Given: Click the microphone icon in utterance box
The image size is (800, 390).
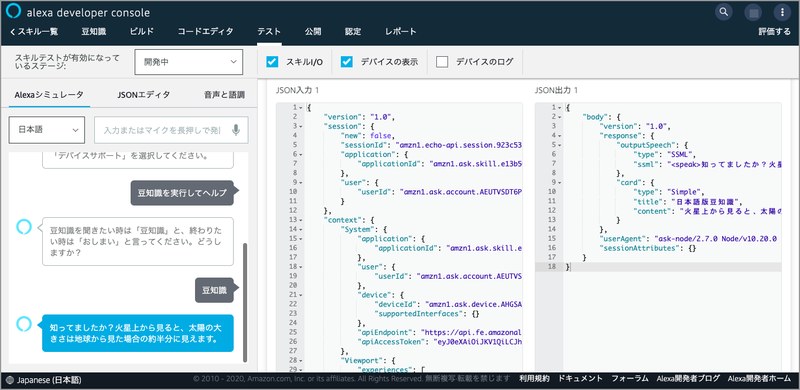Looking at the screenshot, I should tap(235, 130).
